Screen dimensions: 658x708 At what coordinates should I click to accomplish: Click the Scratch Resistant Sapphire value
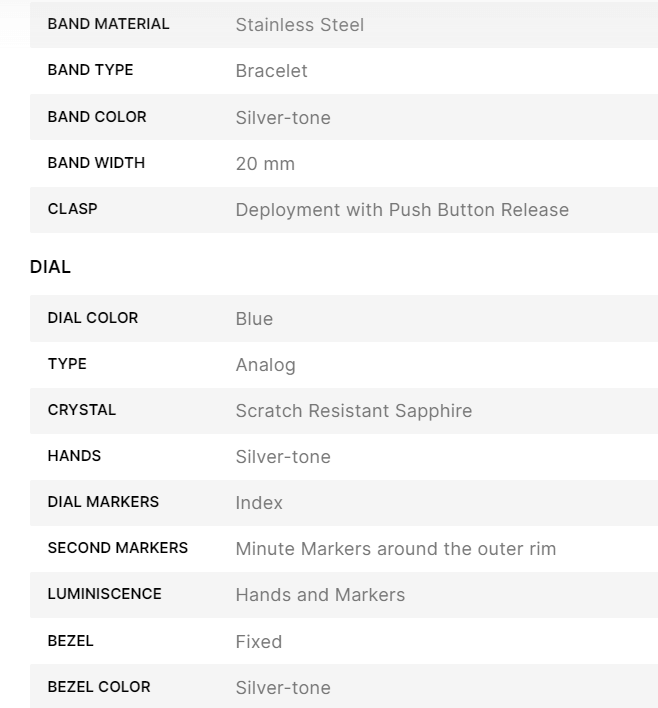tap(353, 411)
